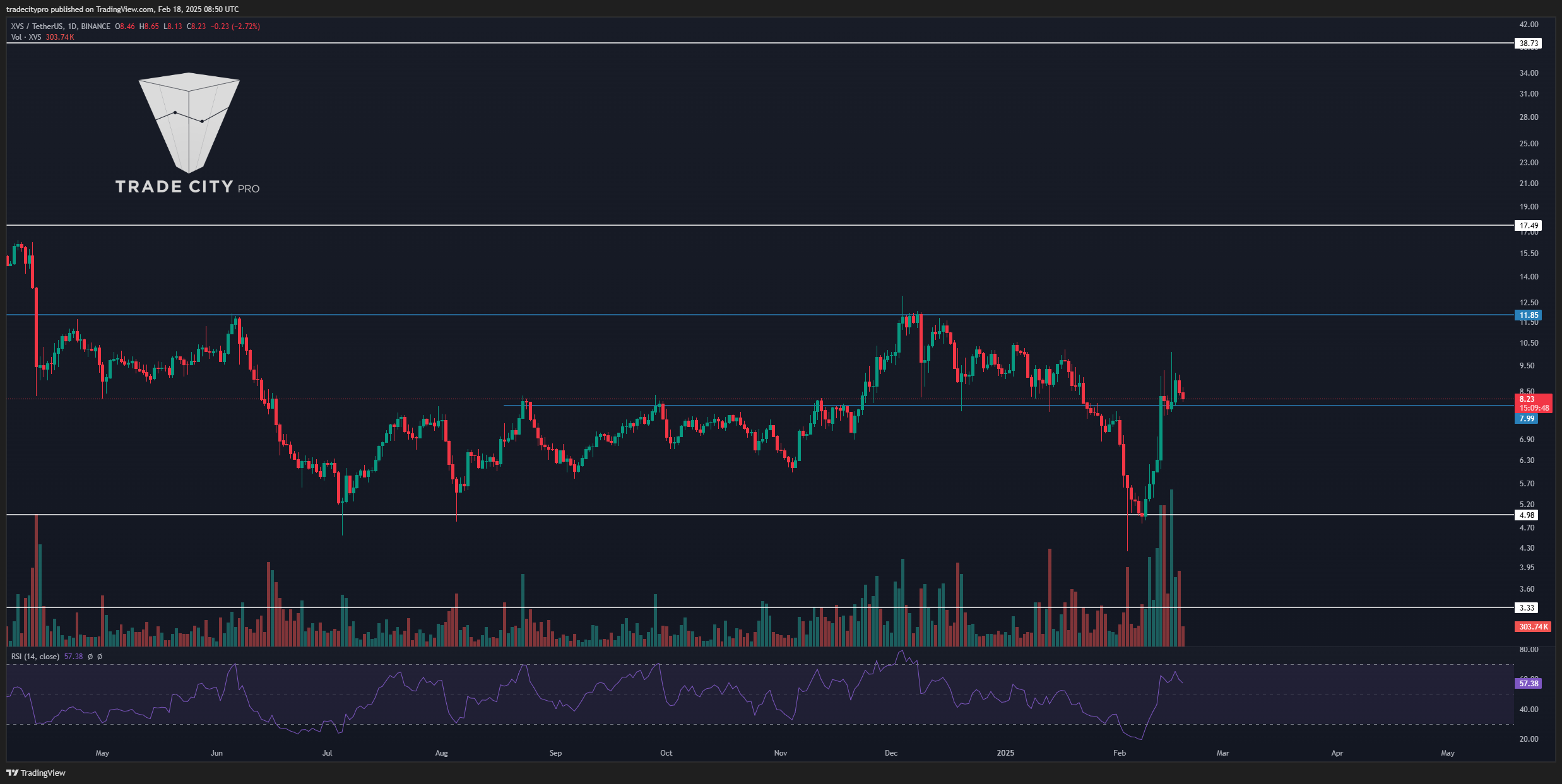This screenshot has width=1562, height=784.
Task: Click the 3.33 horizontal line price label
Action: tap(1526, 608)
